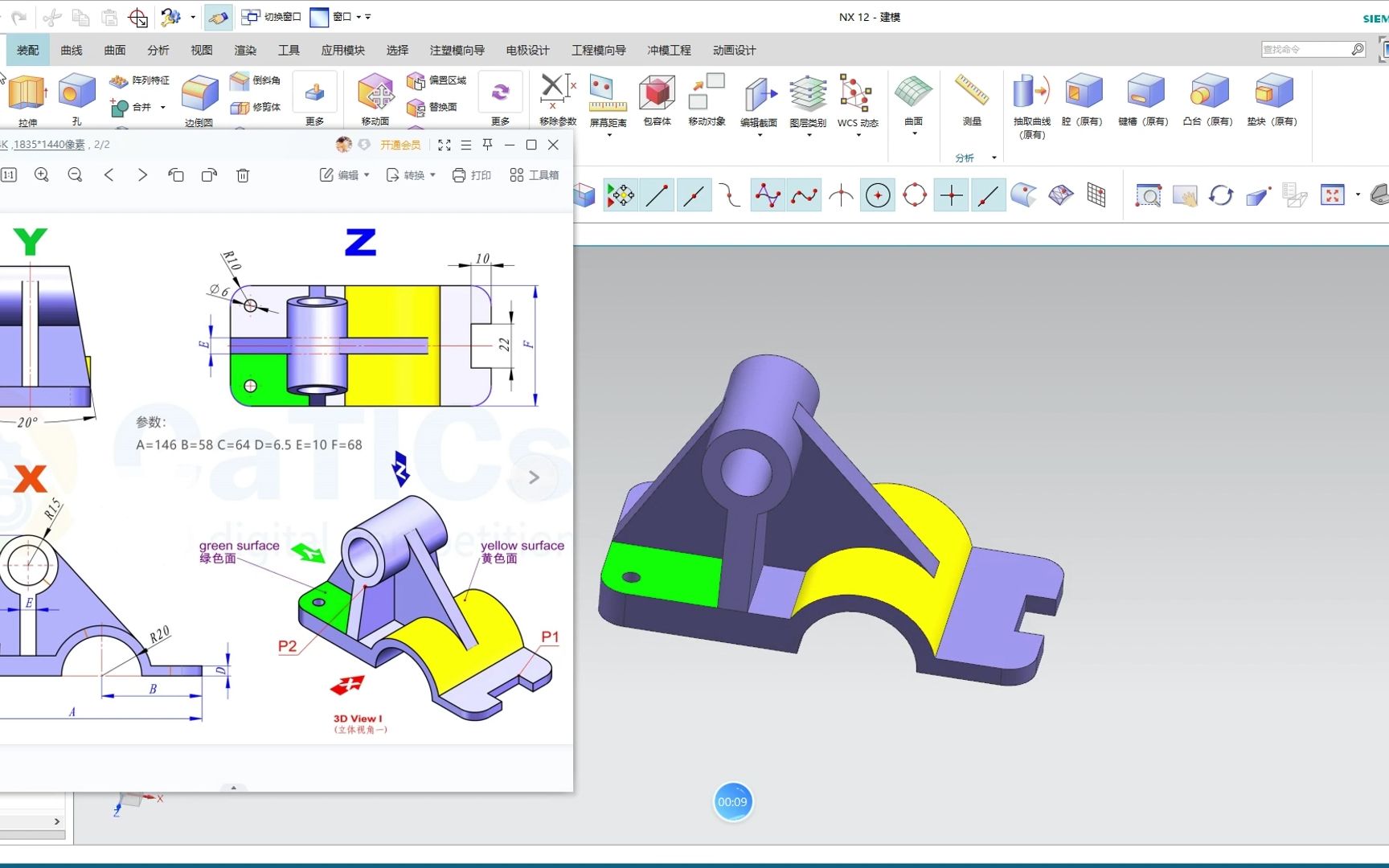Click the zoom window magnifier icon
The image size is (1389, 868).
[x=1148, y=195]
